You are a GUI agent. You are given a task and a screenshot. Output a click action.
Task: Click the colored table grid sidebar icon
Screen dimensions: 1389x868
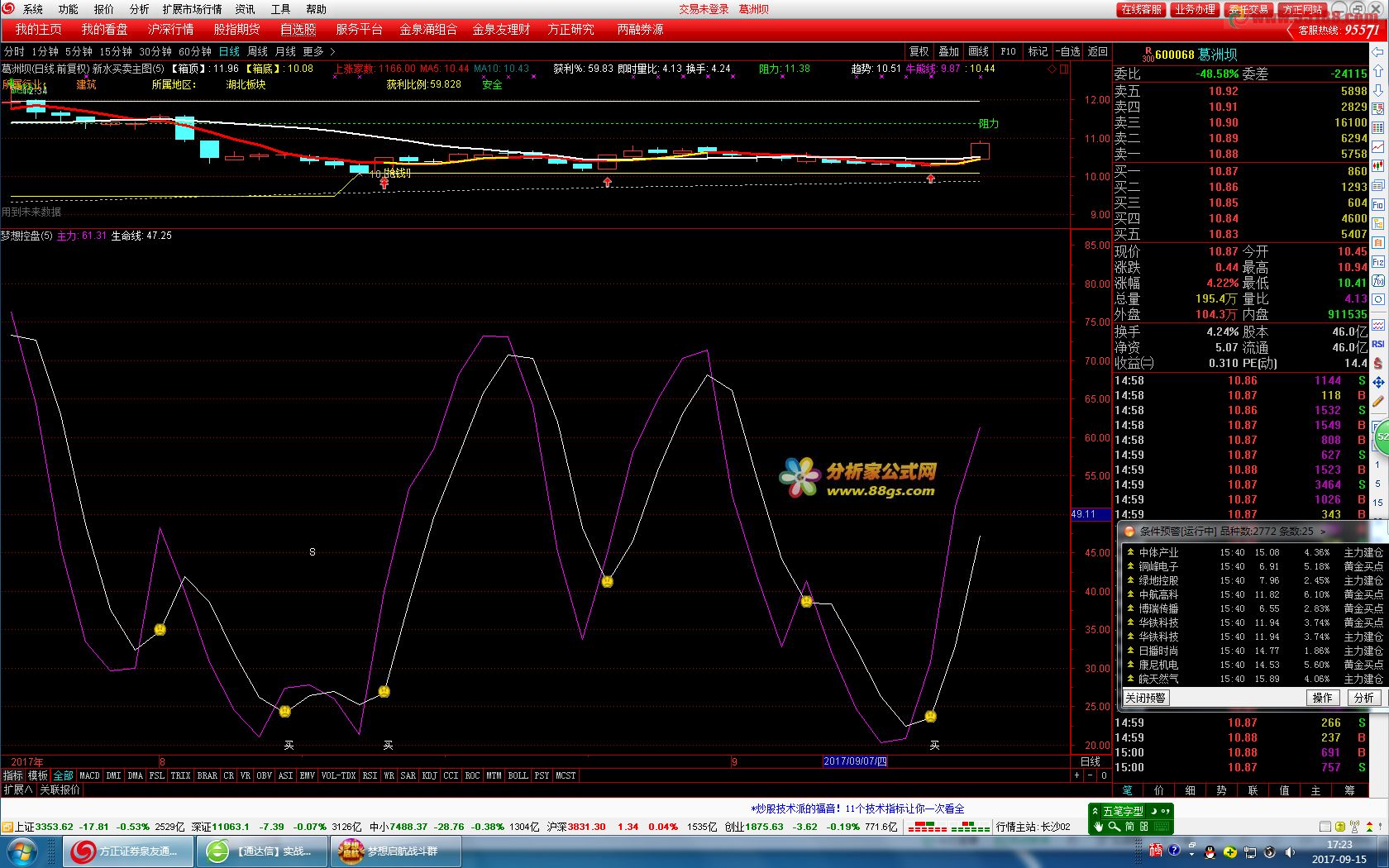tap(1378, 127)
